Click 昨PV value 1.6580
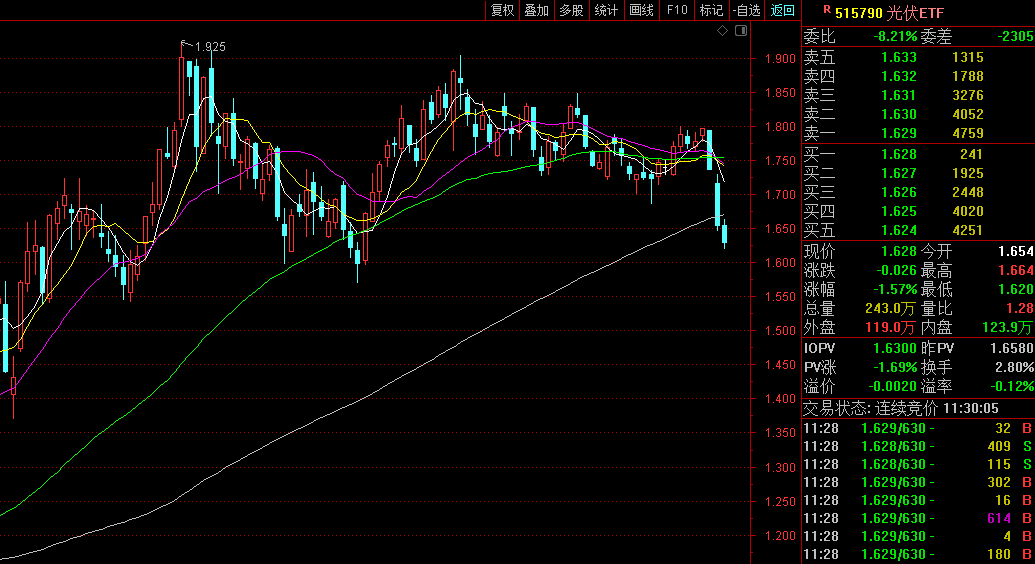The image size is (1035, 564). 1013,348
